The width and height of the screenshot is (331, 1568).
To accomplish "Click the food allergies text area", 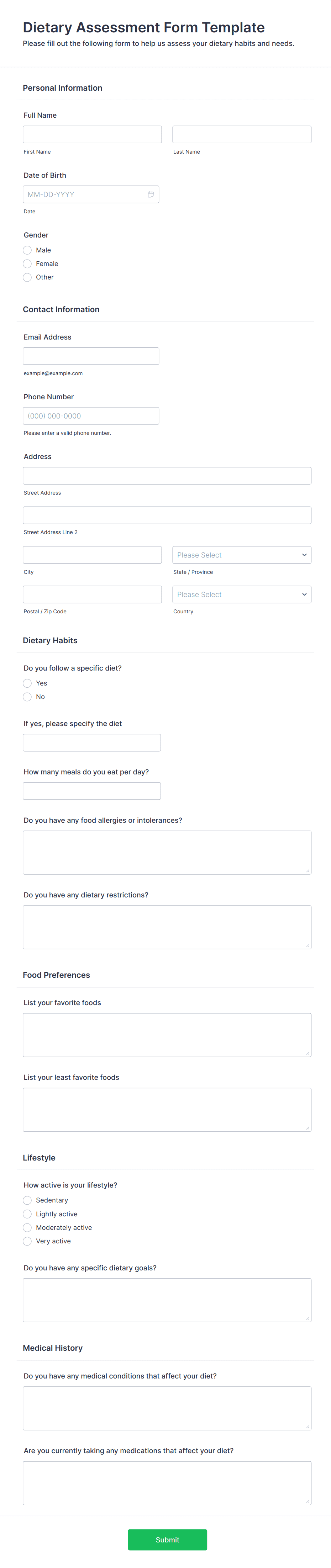I will click(167, 852).
